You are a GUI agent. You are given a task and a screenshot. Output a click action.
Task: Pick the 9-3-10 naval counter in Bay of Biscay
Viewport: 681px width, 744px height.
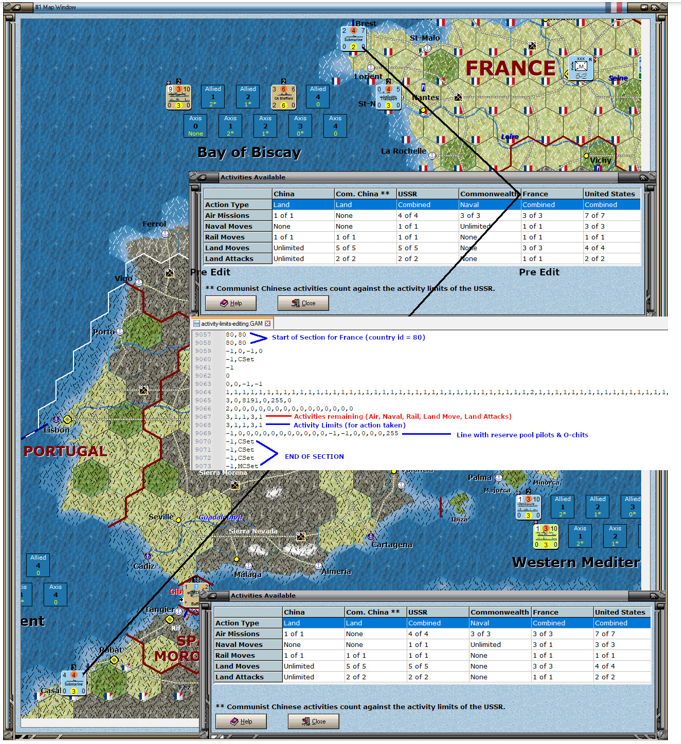click(178, 97)
